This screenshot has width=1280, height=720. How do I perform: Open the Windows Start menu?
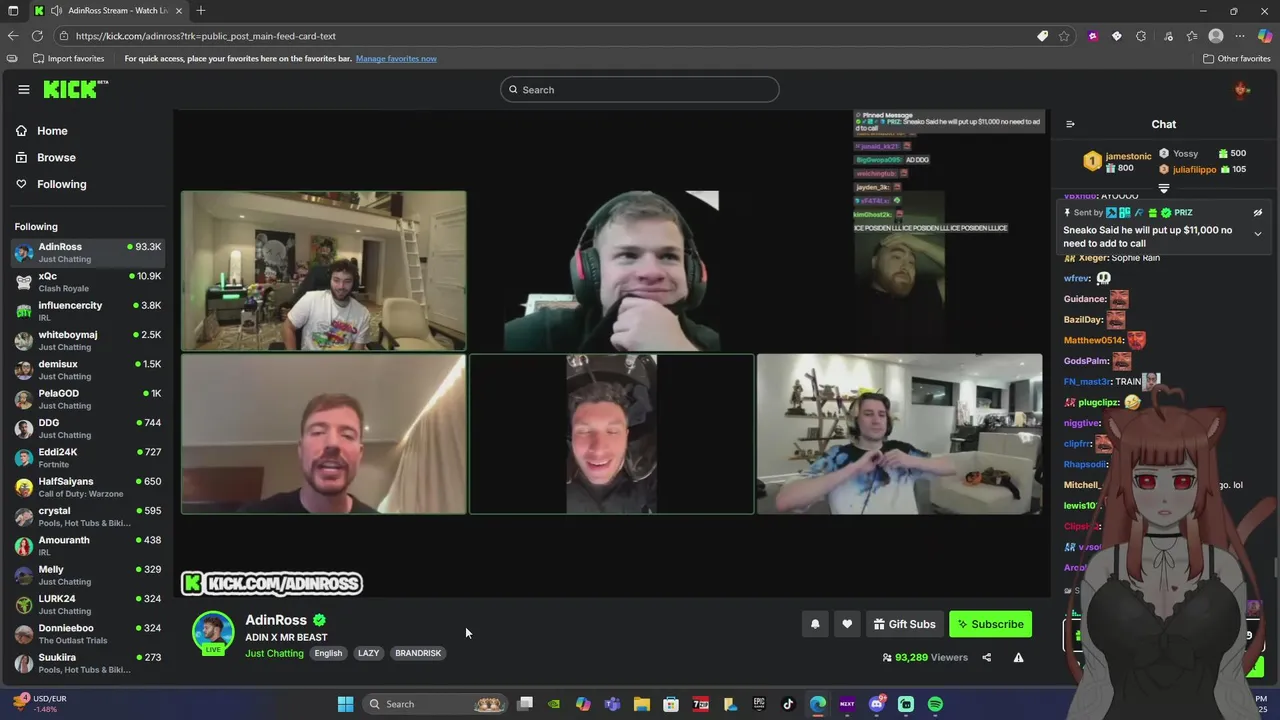click(345, 704)
